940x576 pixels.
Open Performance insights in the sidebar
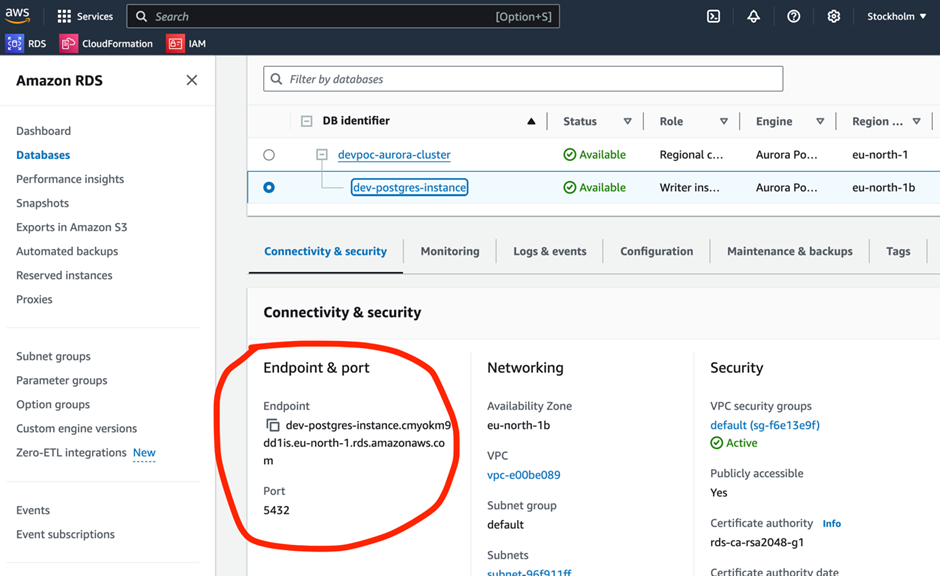click(x=70, y=179)
